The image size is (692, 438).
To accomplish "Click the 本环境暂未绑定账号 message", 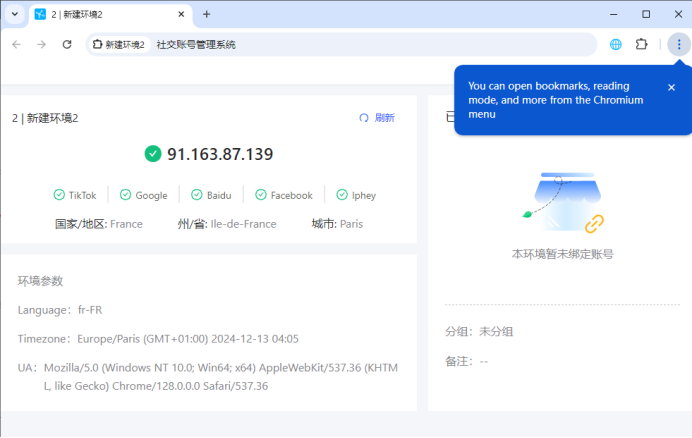I will [x=563, y=254].
